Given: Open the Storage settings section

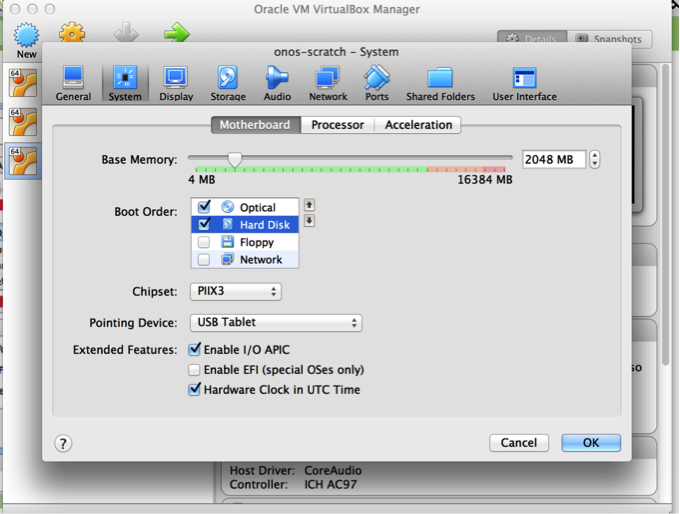Looking at the screenshot, I should coord(228,83).
